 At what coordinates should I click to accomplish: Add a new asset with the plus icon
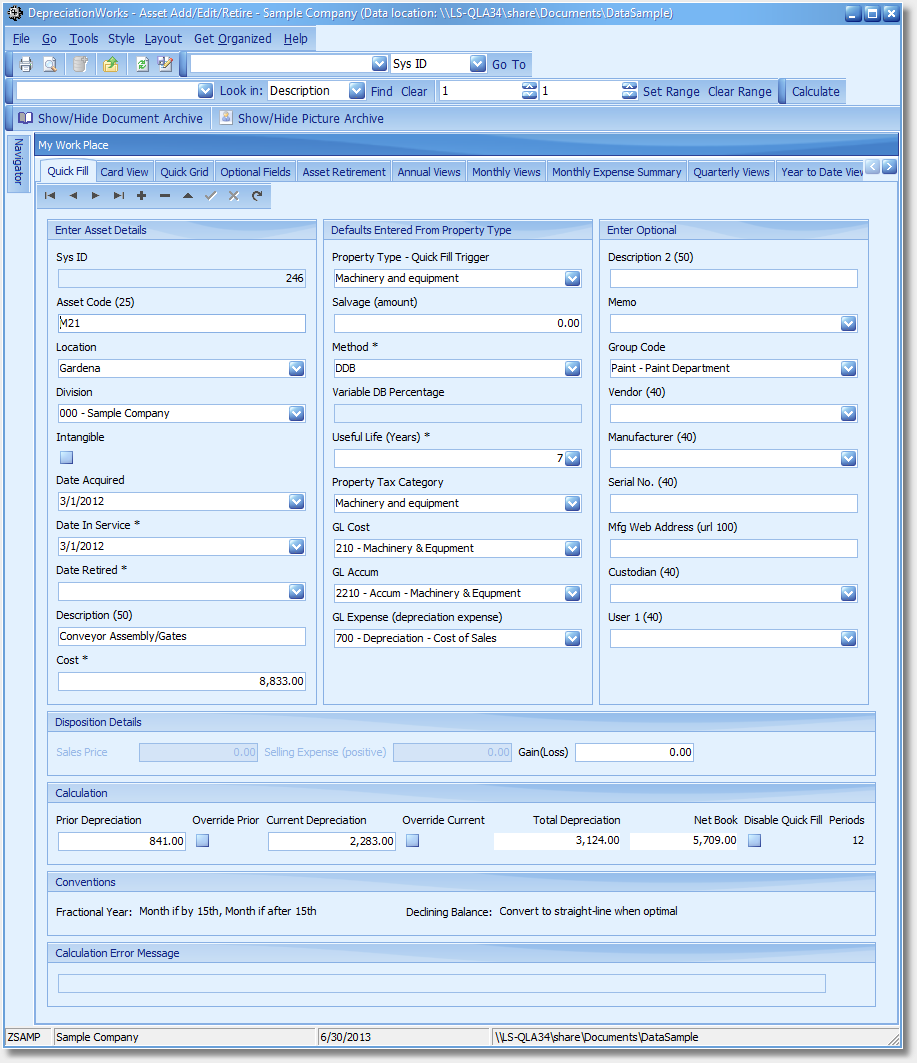pyautogui.click(x=142, y=196)
